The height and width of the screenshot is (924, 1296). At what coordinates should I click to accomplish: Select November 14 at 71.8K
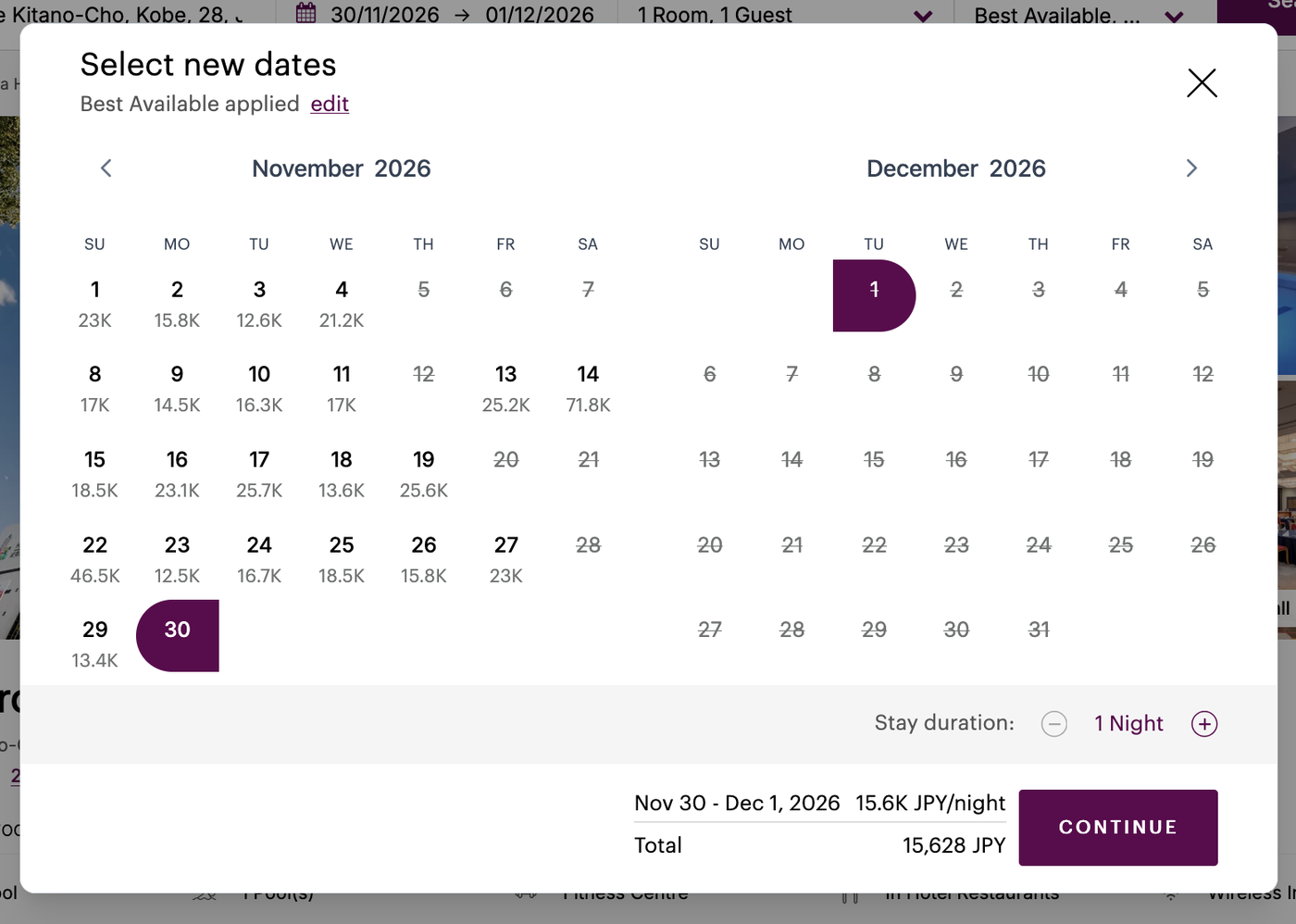pos(588,389)
